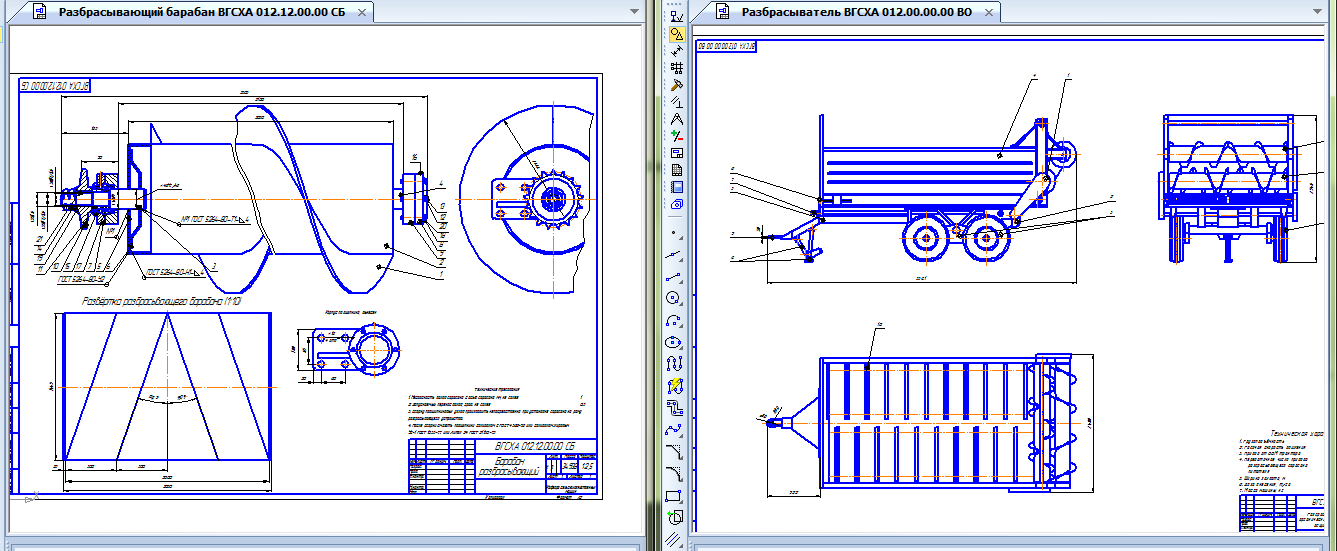Select the Chamfer tool
Viewport: 1337px width, 551px height.
(x=675, y=452)
